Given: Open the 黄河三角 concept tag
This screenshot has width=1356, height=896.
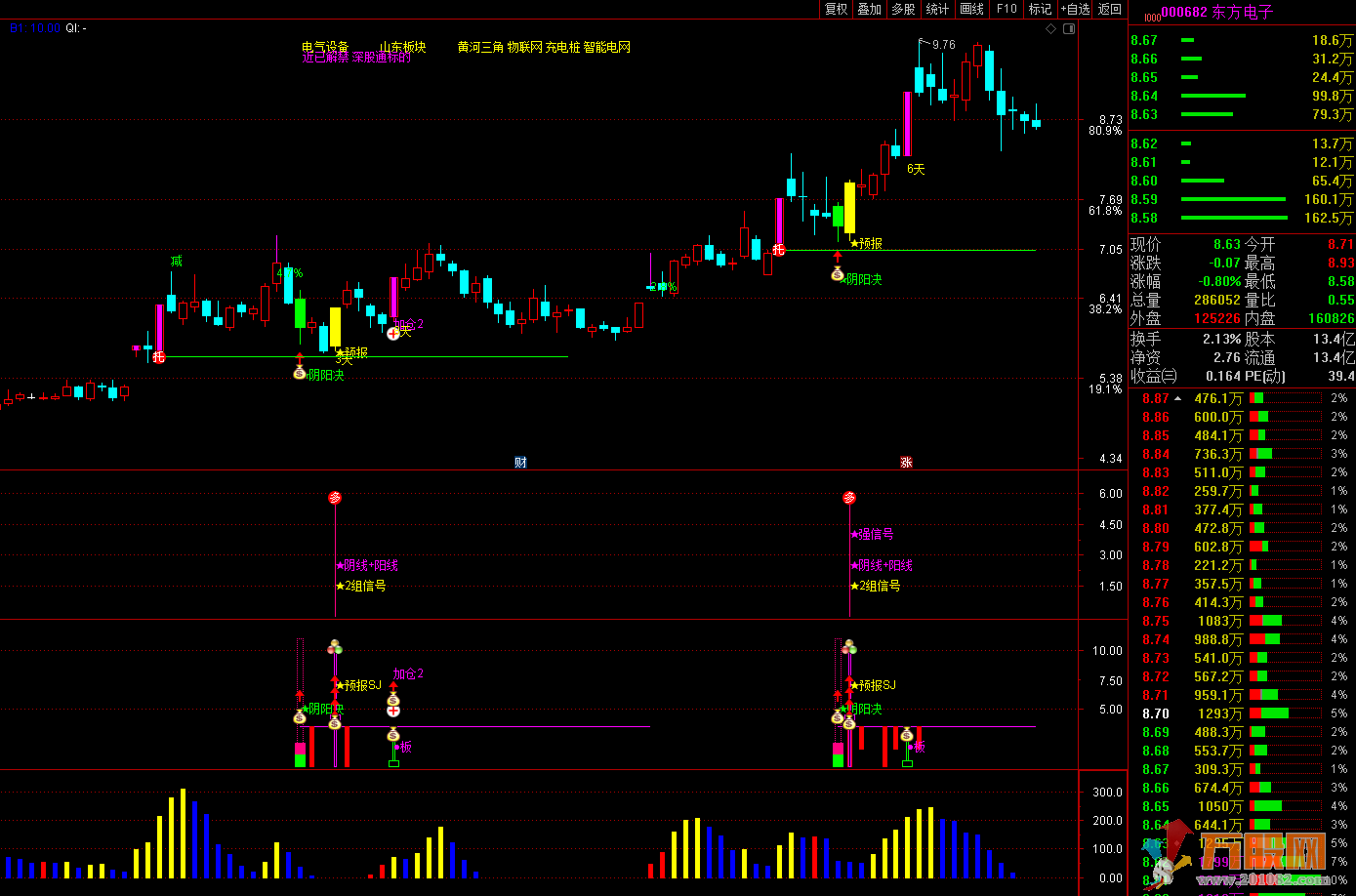Looking at the screenshot, I should 480,47.
